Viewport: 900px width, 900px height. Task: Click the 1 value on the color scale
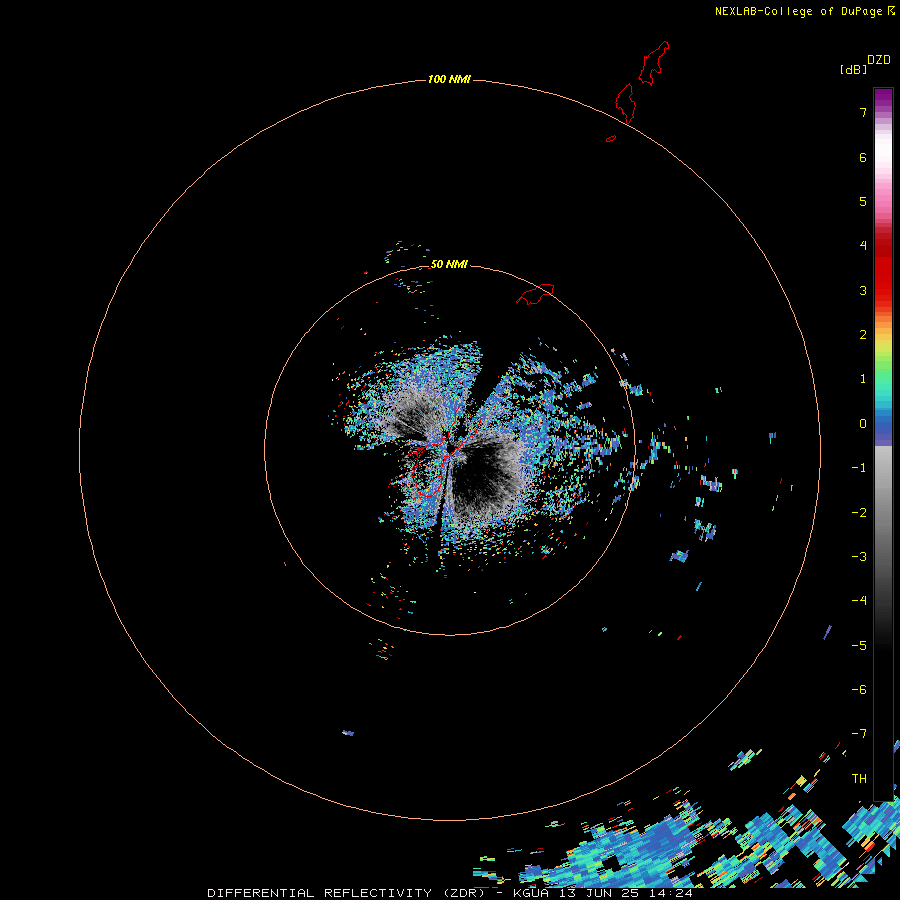(863, 379)
